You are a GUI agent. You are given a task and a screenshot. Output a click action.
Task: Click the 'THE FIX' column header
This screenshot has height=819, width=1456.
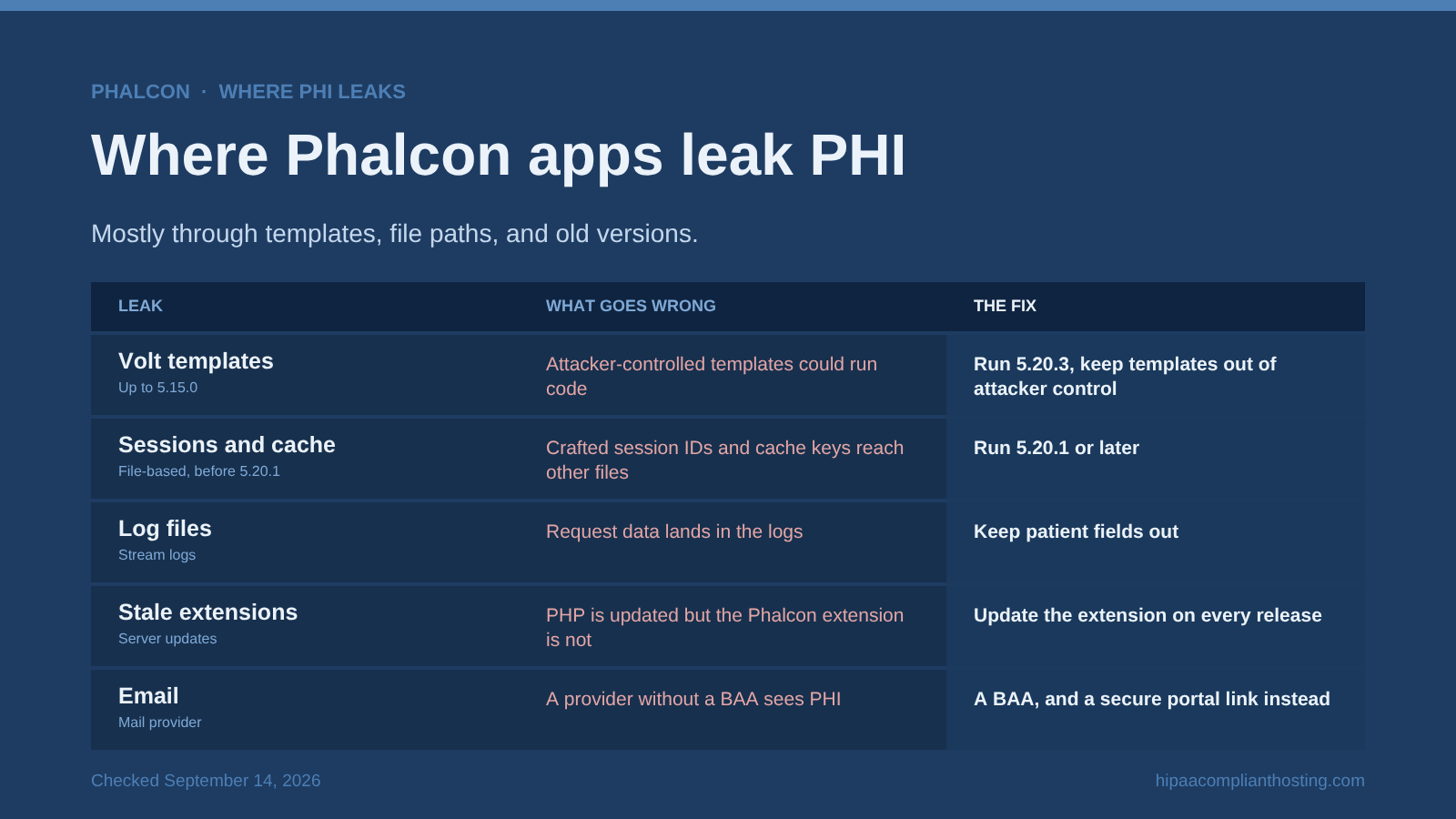pos(1005,306)
